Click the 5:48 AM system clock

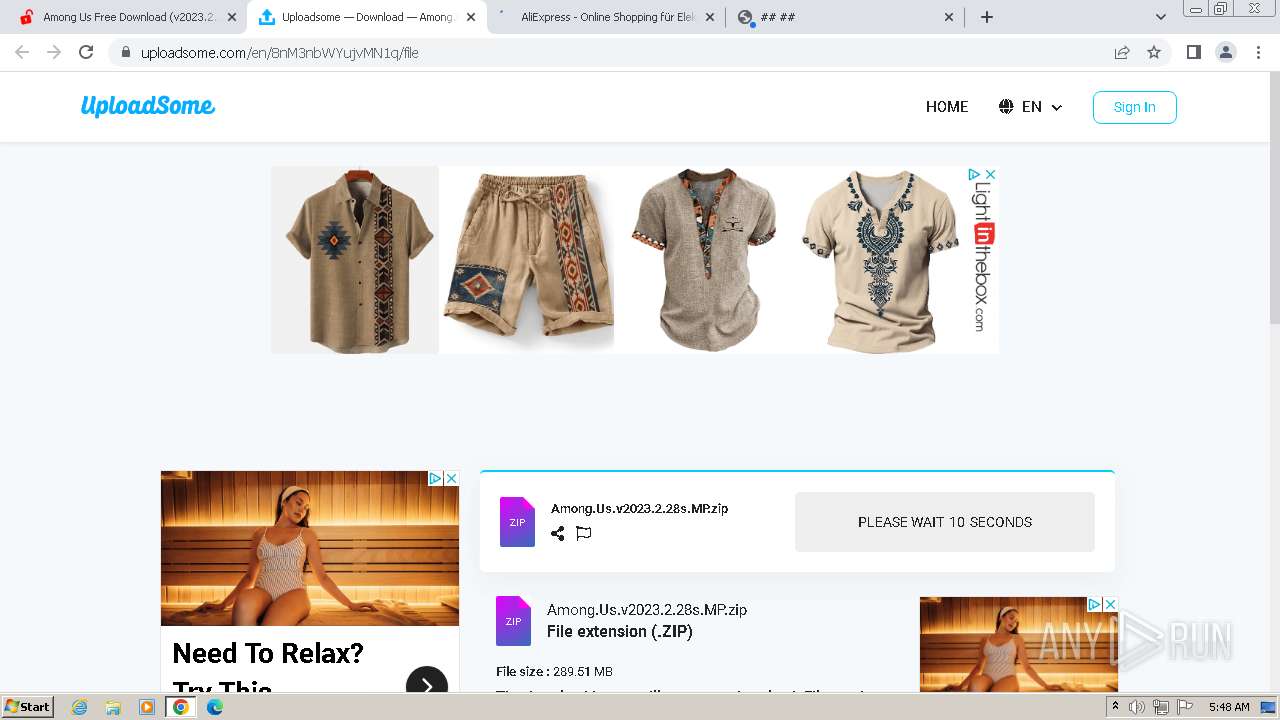click(x=1228, y=707)
